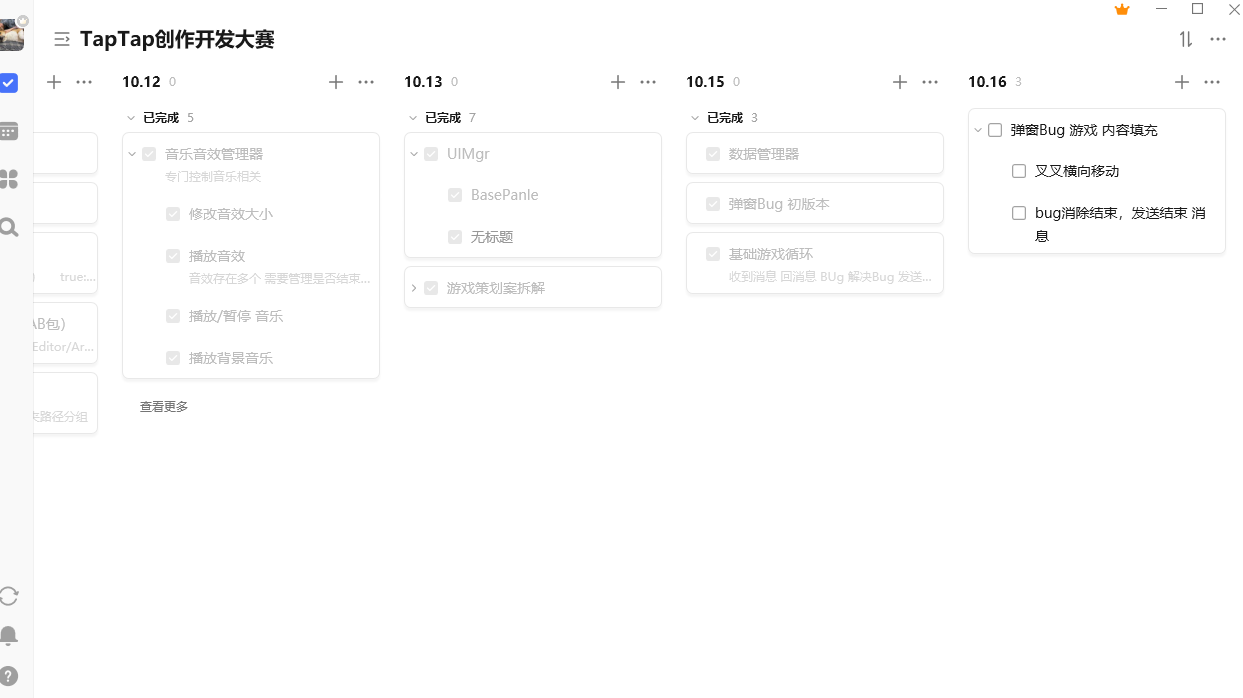Screen dimensions: 1243x698
Task: Open the project more options menu
Action: pyautogui.click(x=1218, y=39)
